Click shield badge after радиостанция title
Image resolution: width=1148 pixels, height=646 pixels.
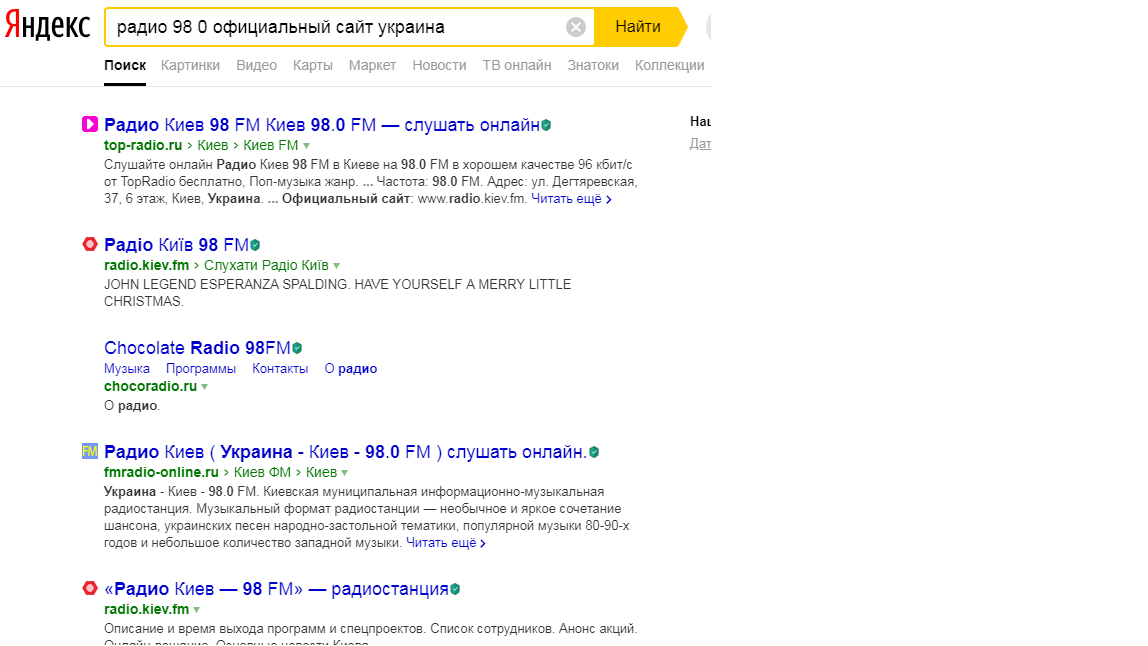pos(455,590)
